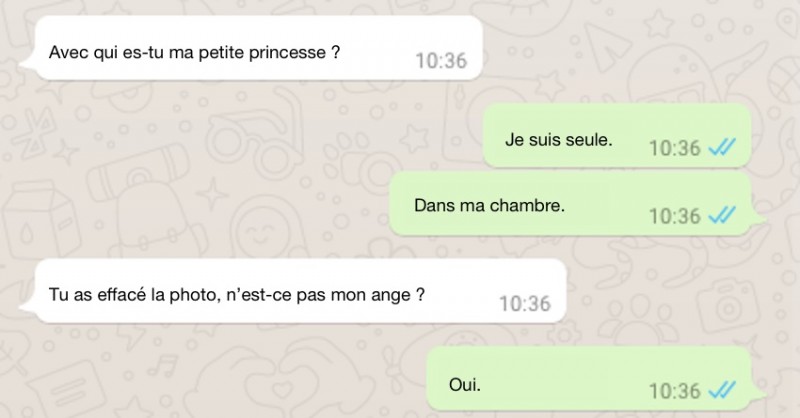Click the tail of the 'Oui.' bubble
This screenshot has width=800, height=418.
758,394
